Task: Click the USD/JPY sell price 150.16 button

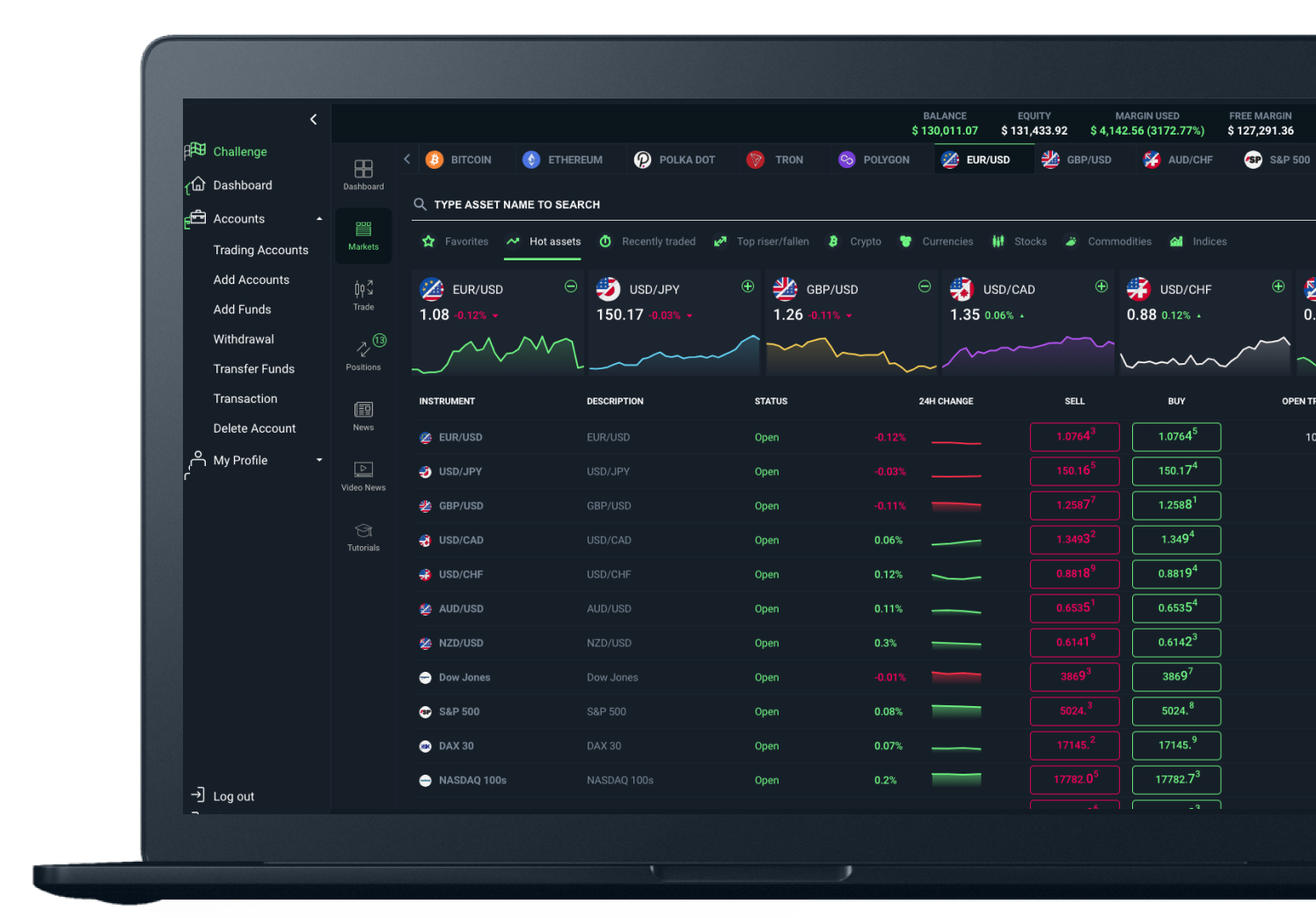Action: [1074, 471]
